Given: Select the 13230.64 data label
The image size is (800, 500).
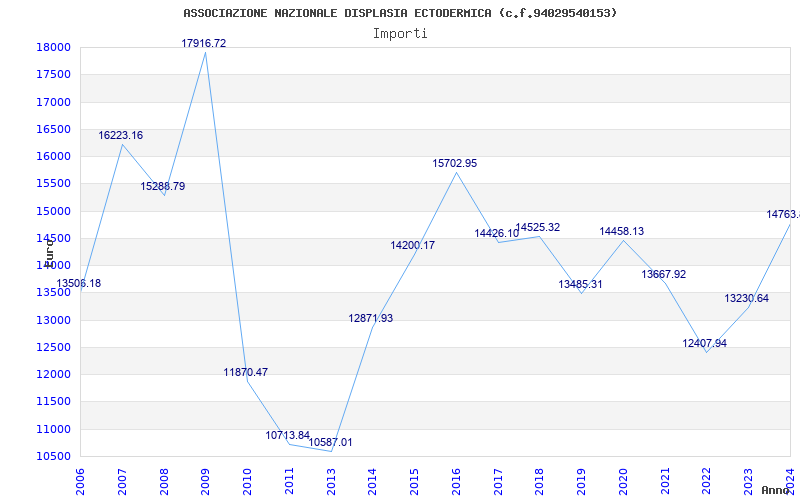Looking at the screenshot, I should pos(746,298).
